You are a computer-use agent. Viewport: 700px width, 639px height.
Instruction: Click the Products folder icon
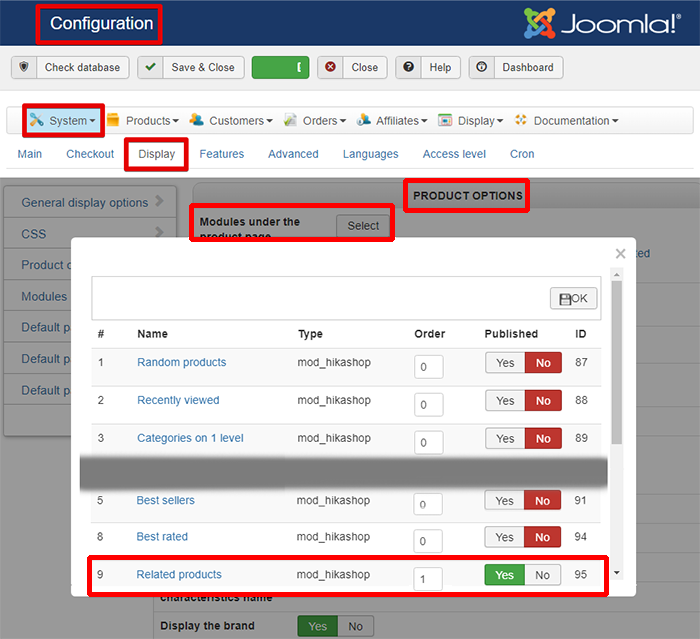[113, 120]
